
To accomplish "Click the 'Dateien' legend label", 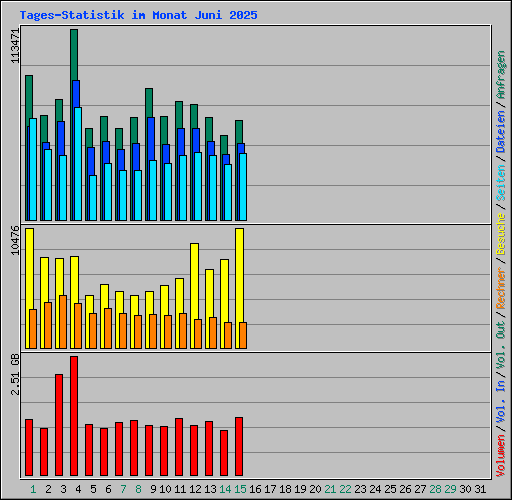I will (501, 131).
